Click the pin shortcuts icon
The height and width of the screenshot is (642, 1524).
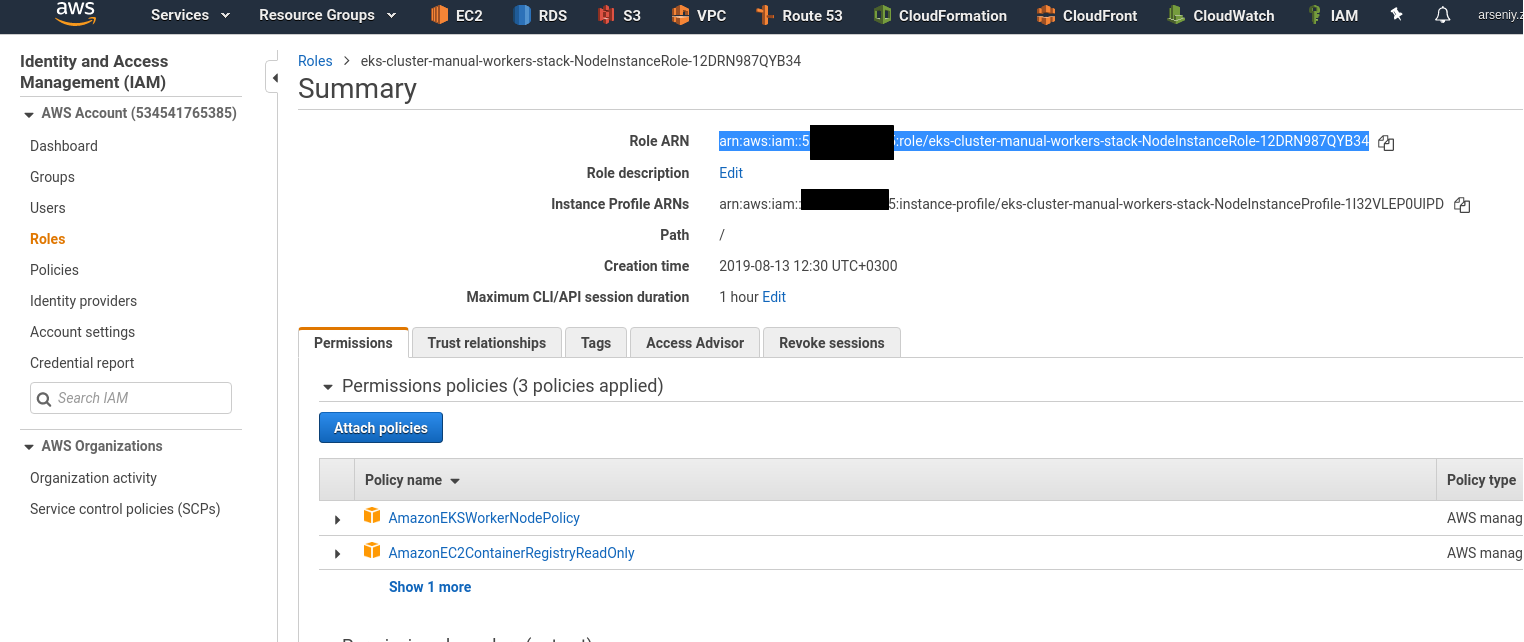tap(1396, 15)
